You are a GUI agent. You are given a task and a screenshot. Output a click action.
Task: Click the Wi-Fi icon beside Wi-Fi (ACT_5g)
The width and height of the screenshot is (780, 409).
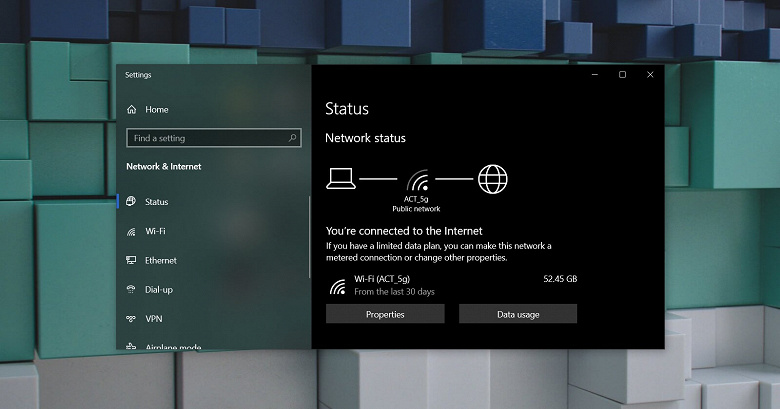[x=338, y=287]
